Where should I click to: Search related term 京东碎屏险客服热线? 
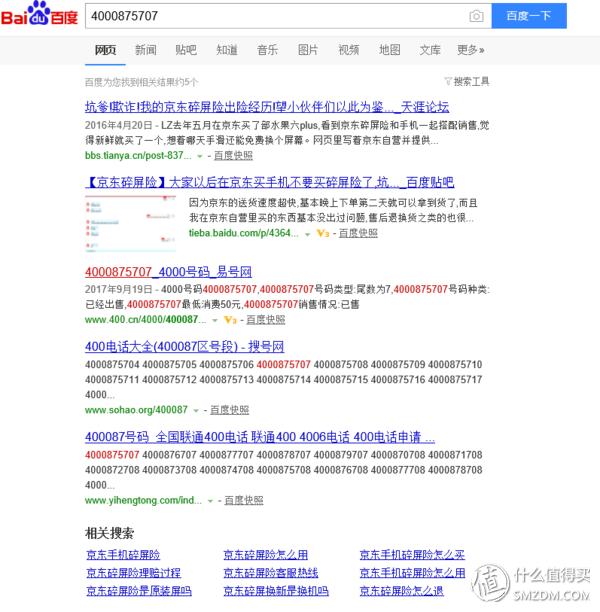271,573
